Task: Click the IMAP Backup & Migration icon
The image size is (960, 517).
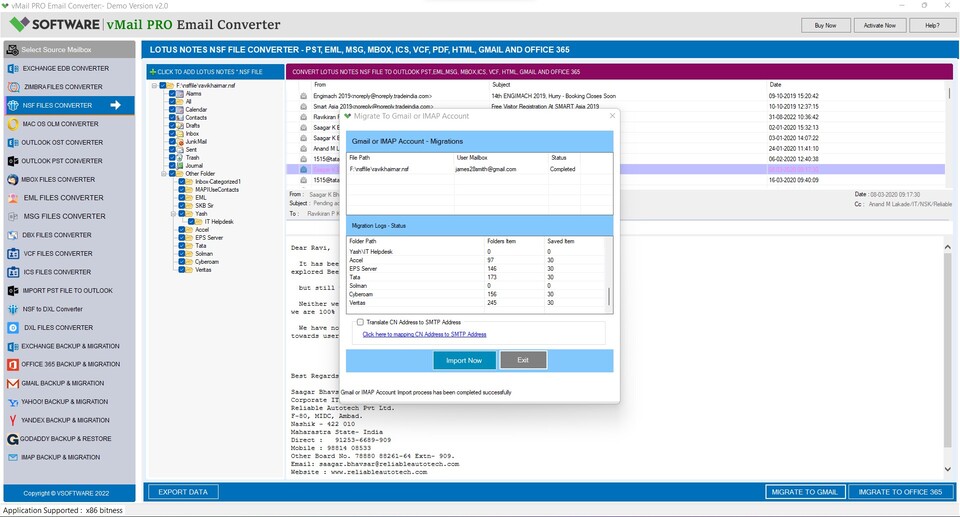Action: (13, 458)
